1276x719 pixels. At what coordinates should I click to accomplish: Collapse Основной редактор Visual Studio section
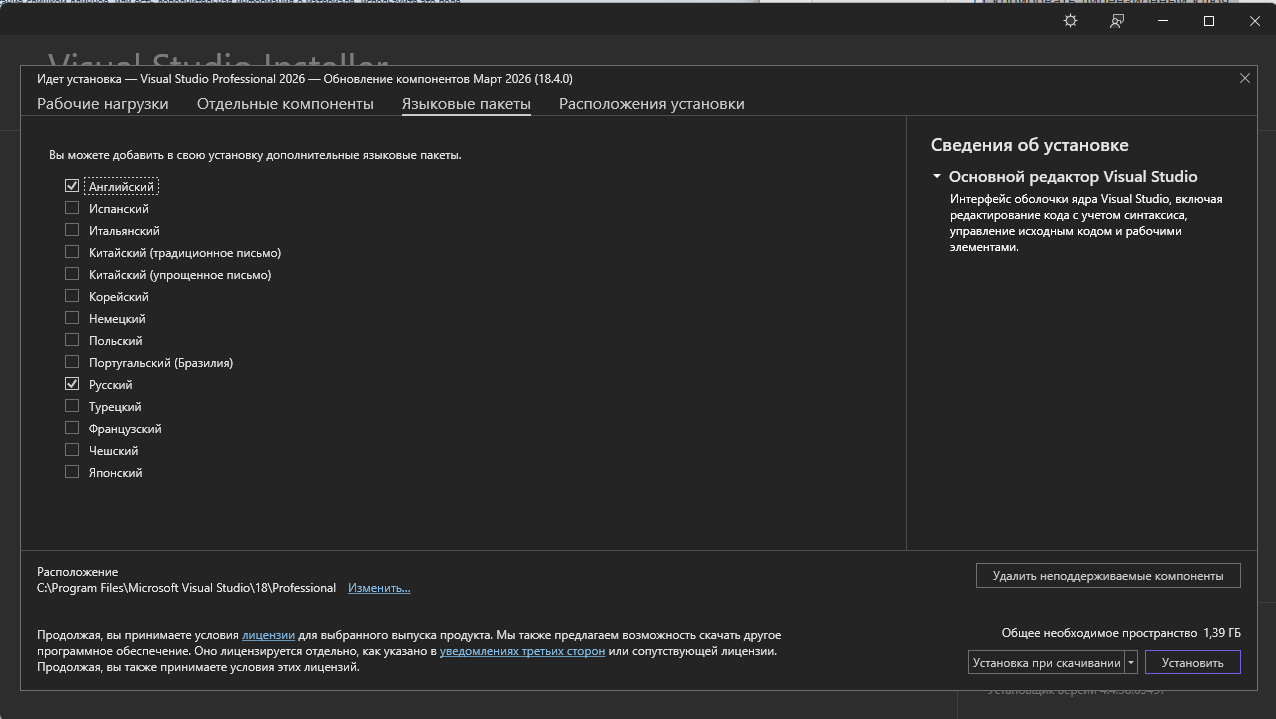937,177
